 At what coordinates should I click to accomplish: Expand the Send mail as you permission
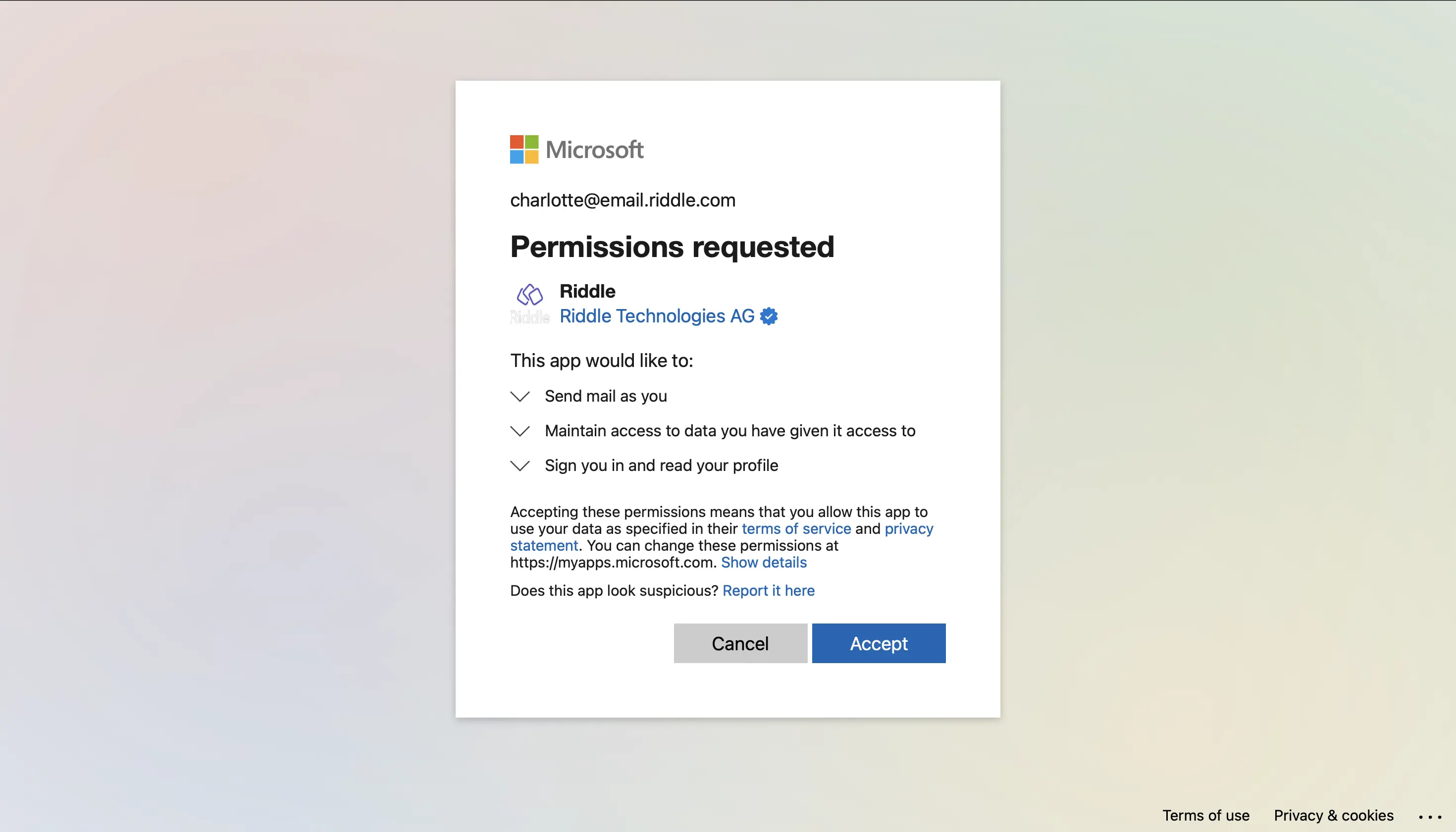tap(520, 397)
